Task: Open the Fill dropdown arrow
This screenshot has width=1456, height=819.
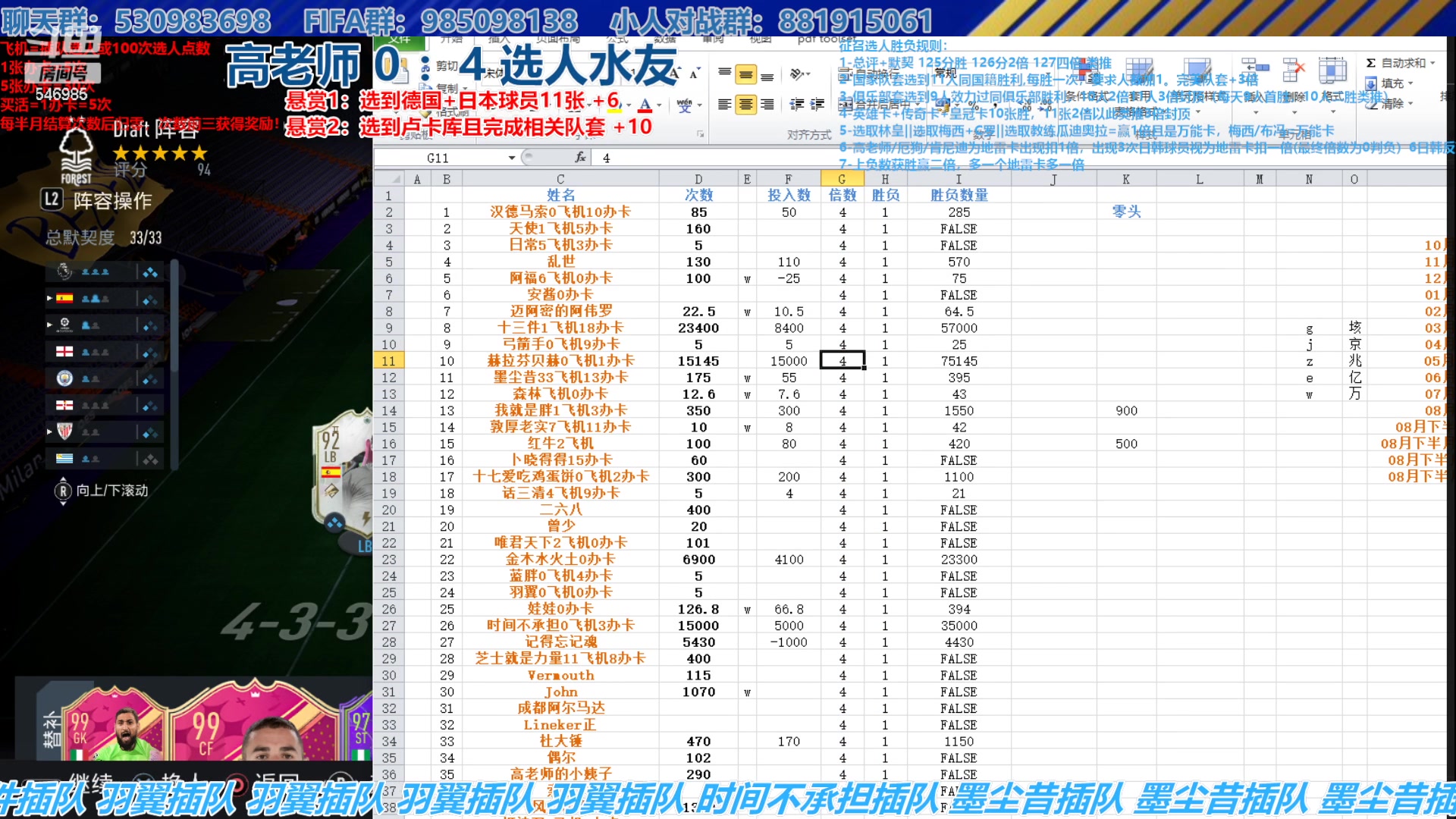Action: coord(1410,83)
